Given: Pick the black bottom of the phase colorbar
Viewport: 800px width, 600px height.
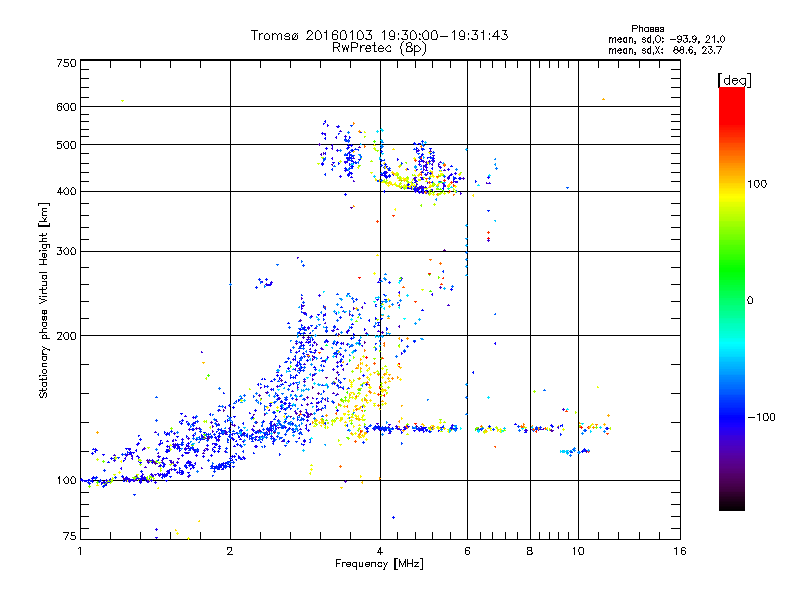Looking at the screenshot, I should (x=732, y=503).
